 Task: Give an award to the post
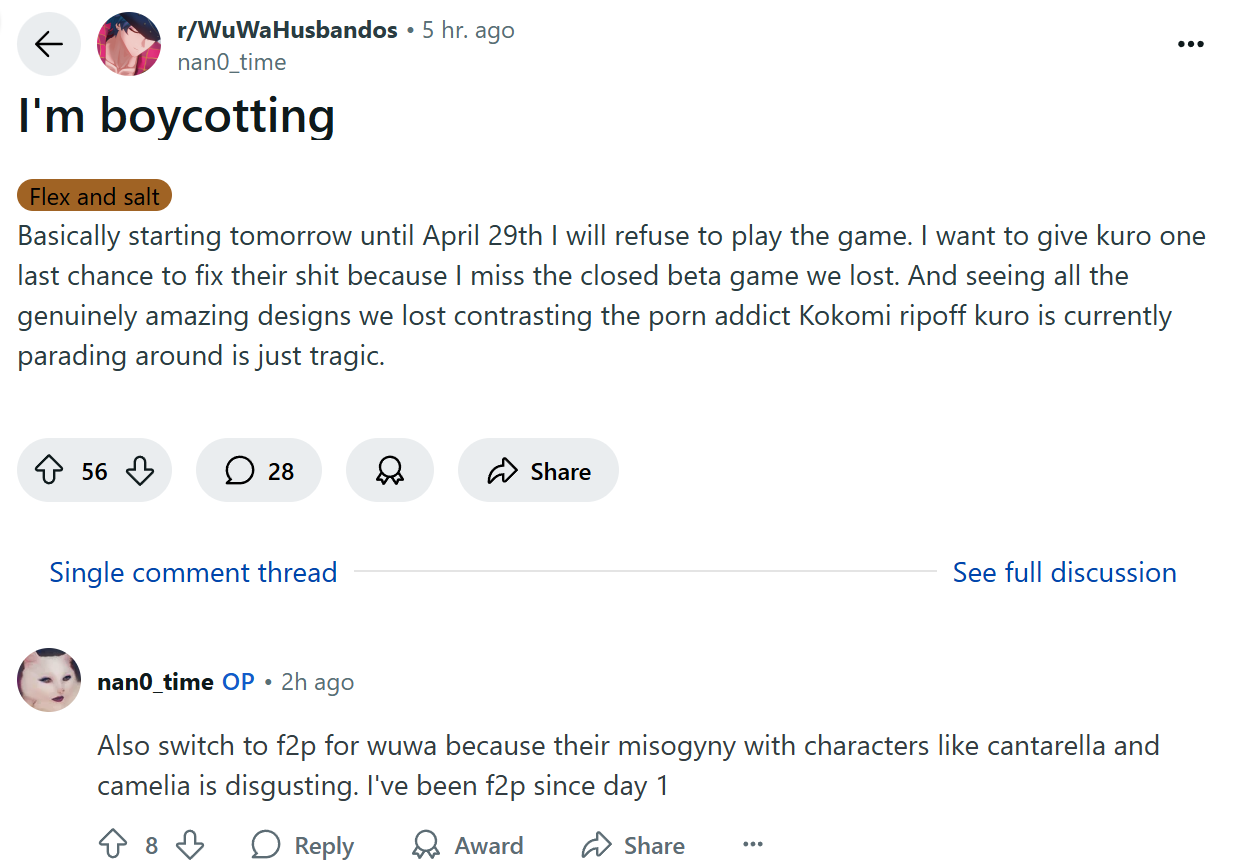tap(390, 471)
